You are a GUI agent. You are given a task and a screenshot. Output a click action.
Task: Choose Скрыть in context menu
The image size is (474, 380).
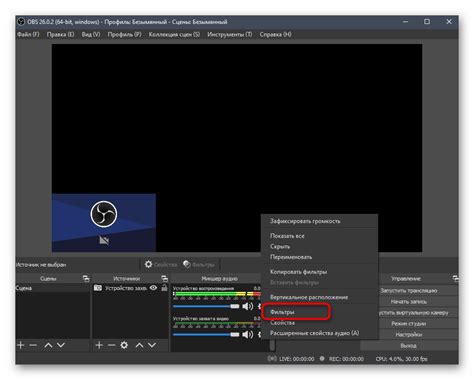click(x=319, y=246)
